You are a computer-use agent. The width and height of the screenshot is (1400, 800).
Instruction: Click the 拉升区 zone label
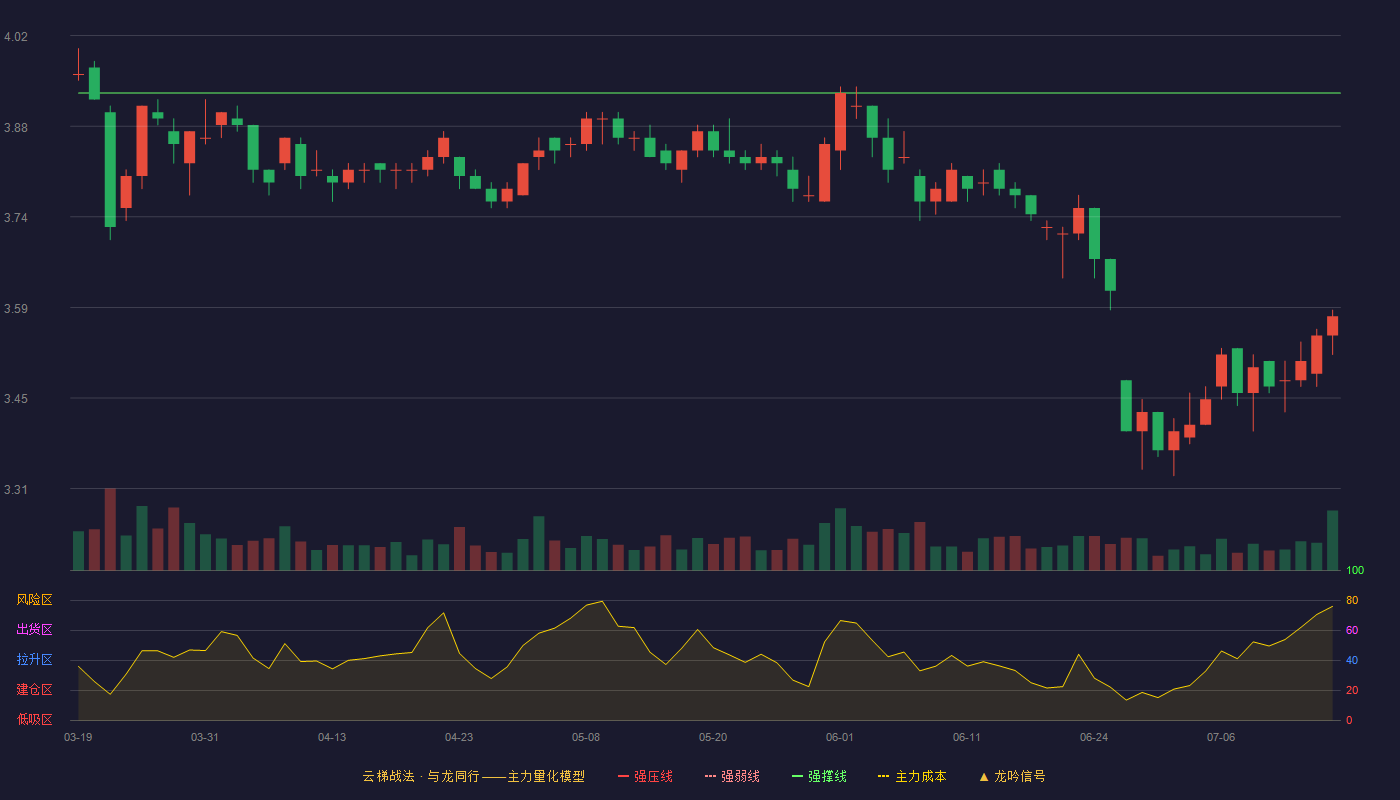click(x=34, y=660)
